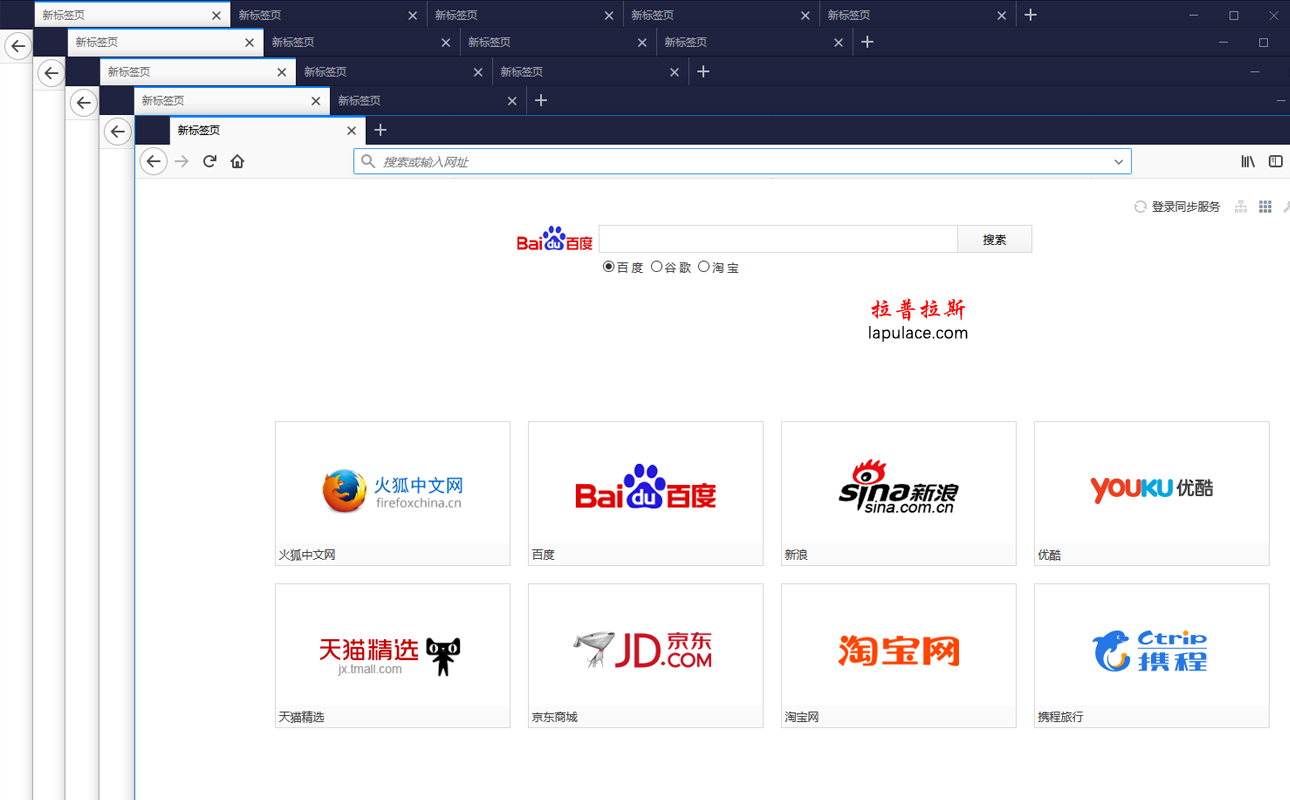Click the 登录同步服务 sign-in link
This screenshot has height=800, width=1290.
click(x=1185, y=206)
